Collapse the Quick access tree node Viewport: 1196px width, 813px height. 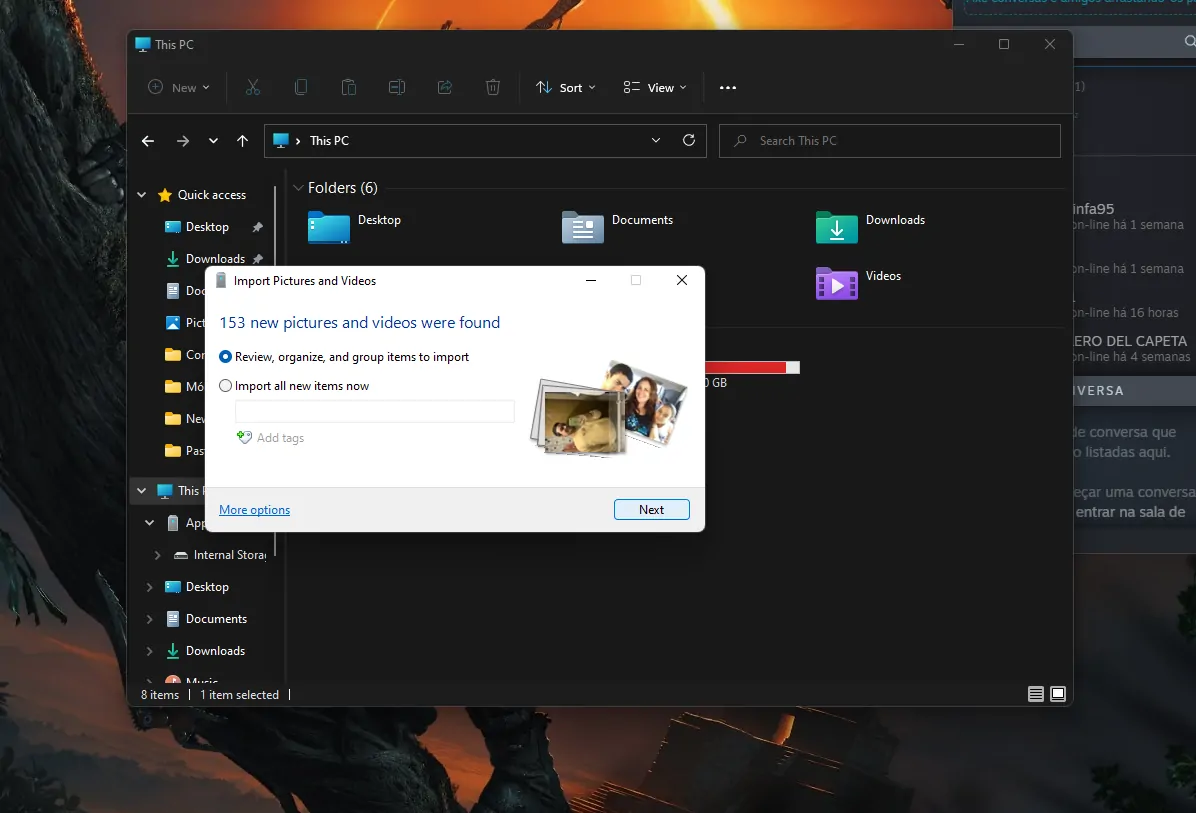click(141, 195)
